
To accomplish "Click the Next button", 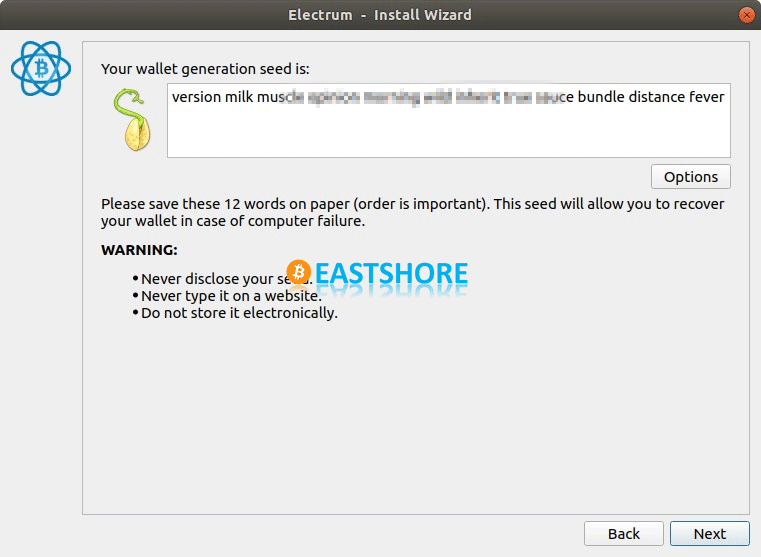I will [x=710, y=534].
